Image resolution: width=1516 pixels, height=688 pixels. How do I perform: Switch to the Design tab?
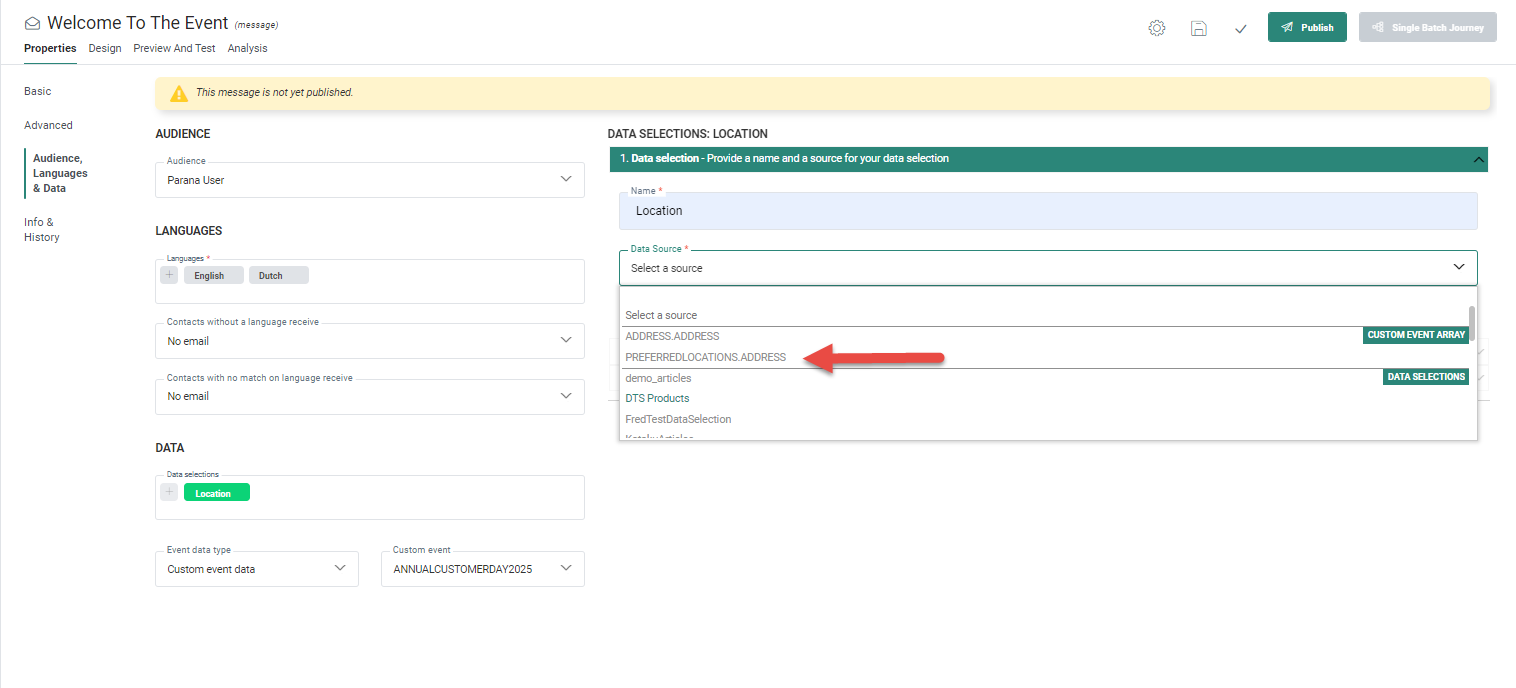[x=105, y=48]
